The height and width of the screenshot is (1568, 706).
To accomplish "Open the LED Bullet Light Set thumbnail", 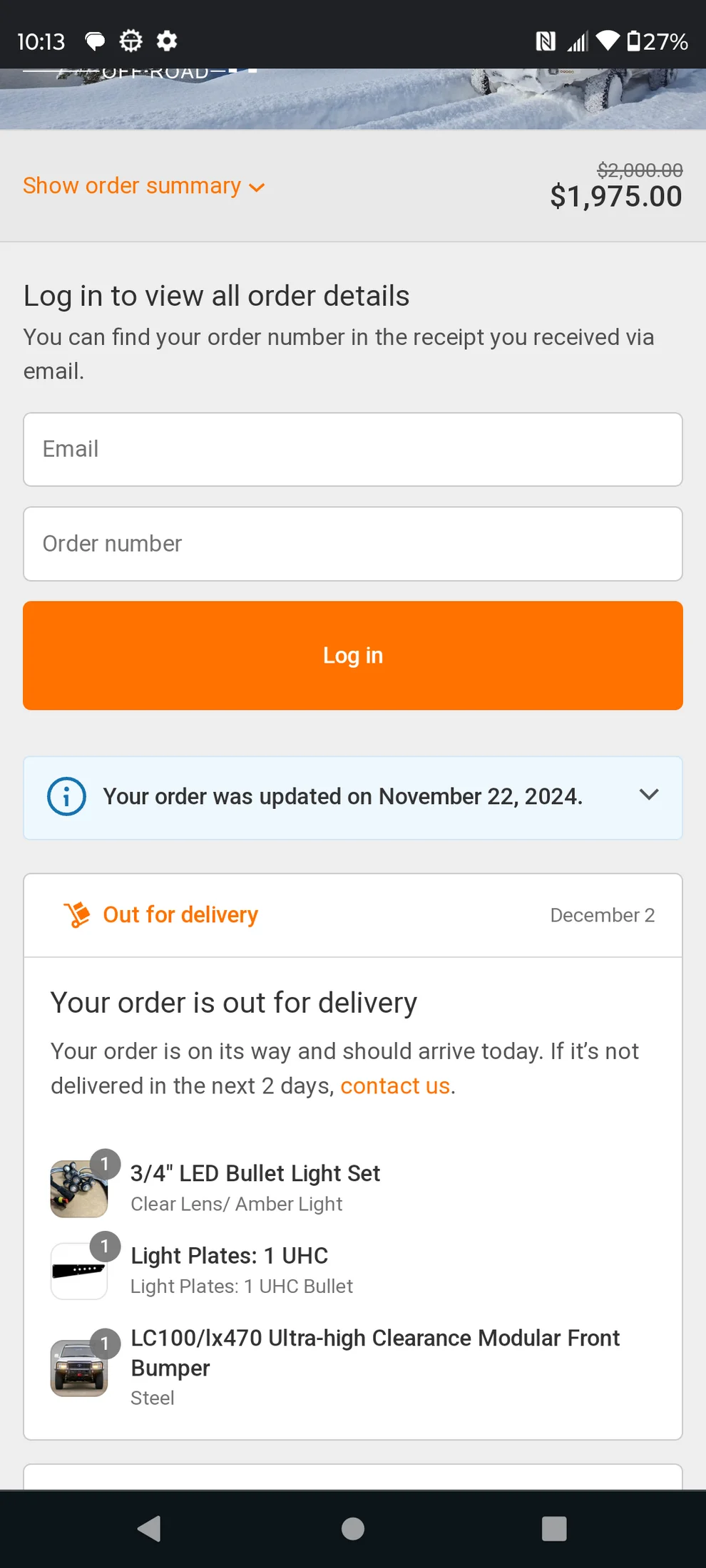I will [79, 1188].
